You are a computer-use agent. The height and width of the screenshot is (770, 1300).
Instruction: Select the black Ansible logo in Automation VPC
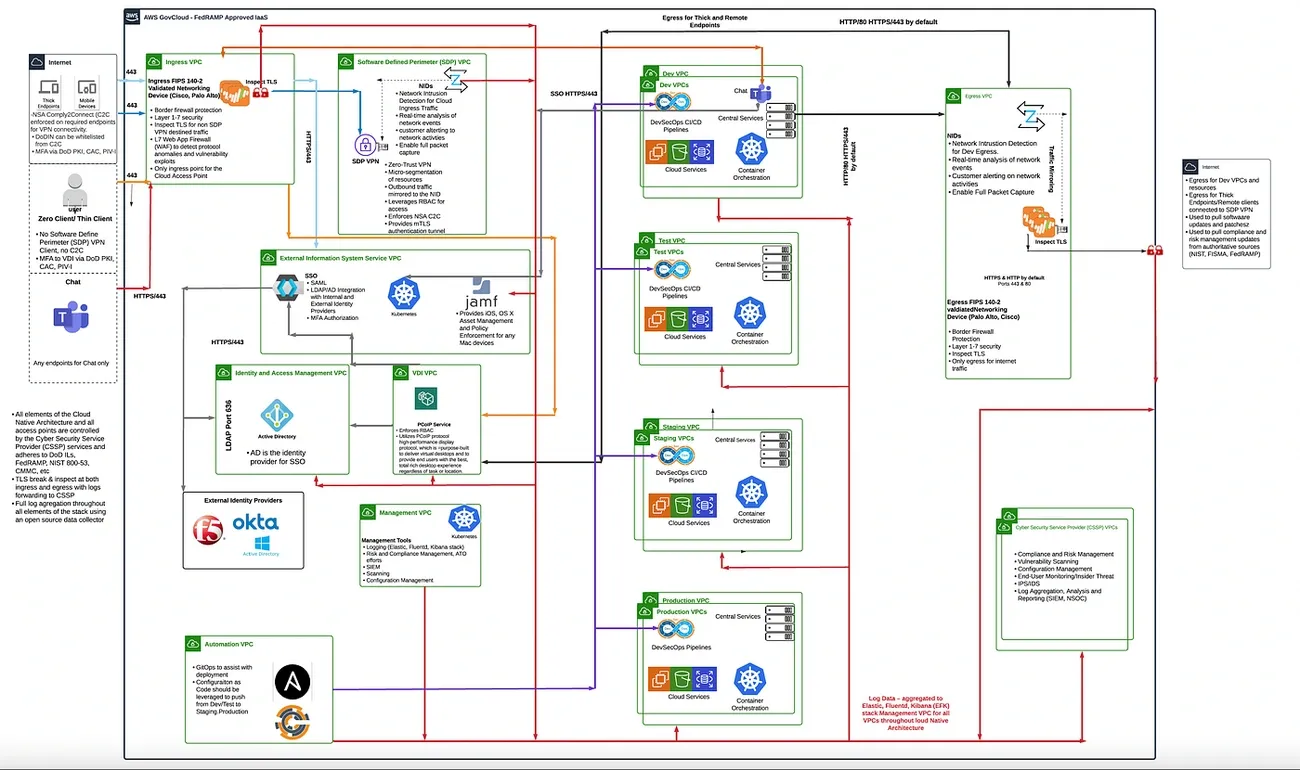click(x=292, y=681)
